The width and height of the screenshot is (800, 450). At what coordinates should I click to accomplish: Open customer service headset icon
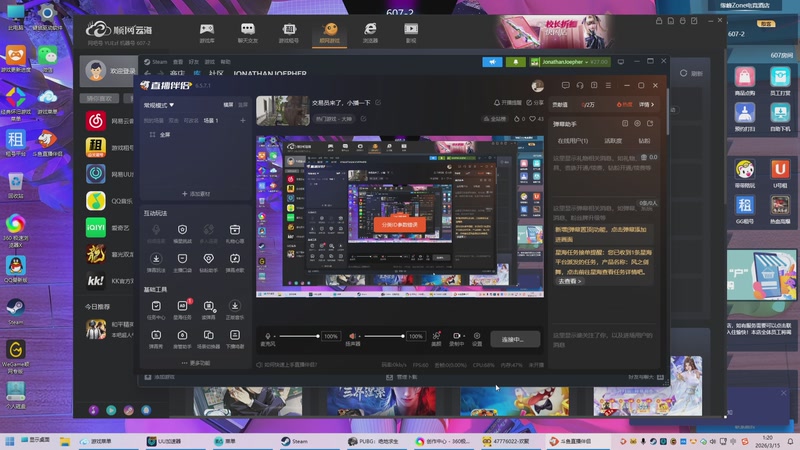coord(580,86)
